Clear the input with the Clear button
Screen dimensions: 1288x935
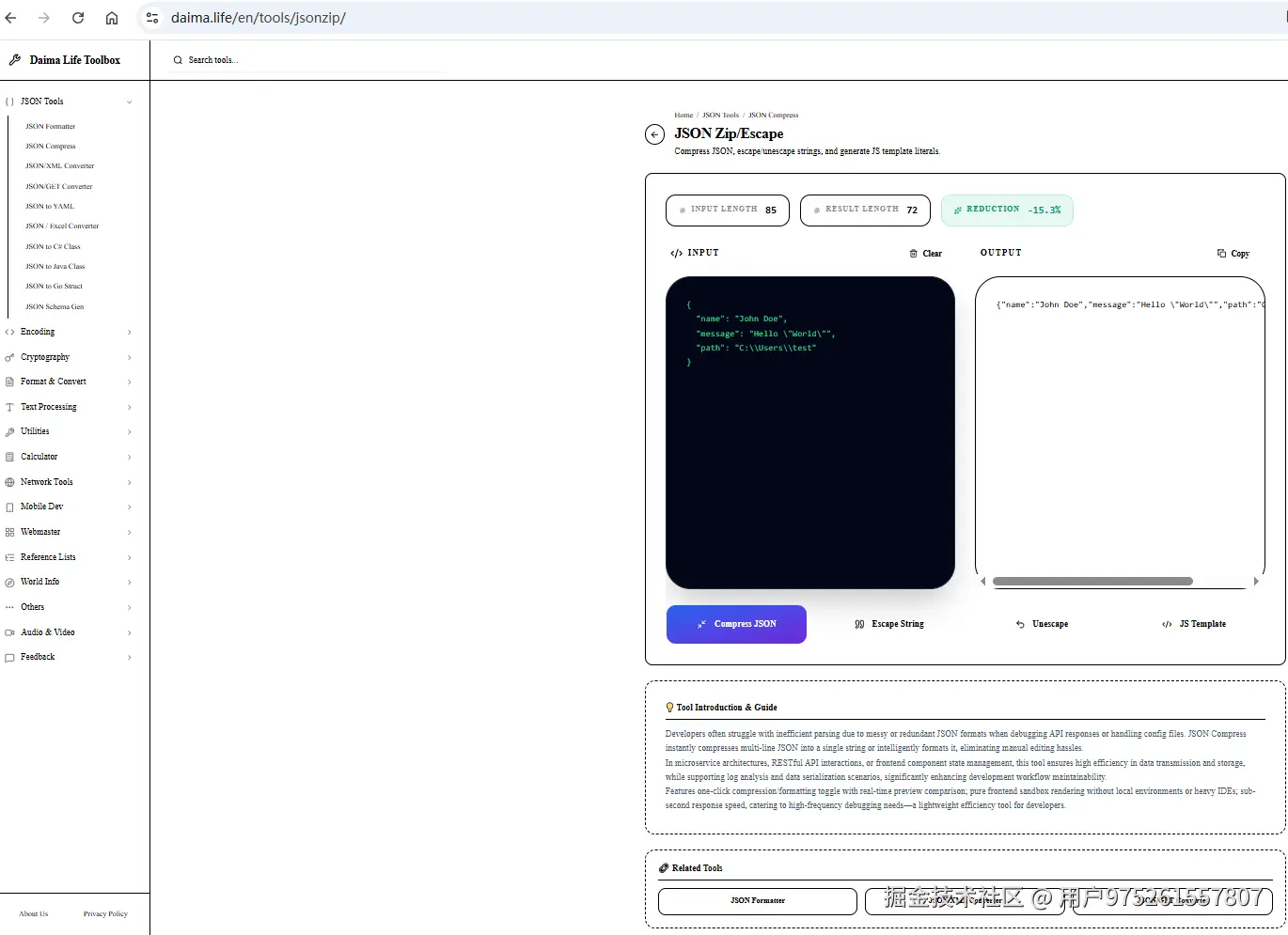tap(926, 254)
